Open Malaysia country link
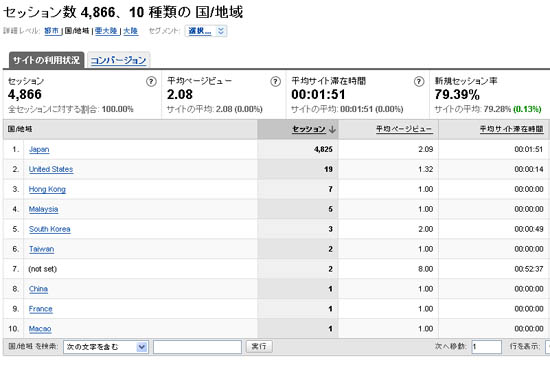Image resolution: width=550 pixels, height=376 pixels. pos(43,209)
